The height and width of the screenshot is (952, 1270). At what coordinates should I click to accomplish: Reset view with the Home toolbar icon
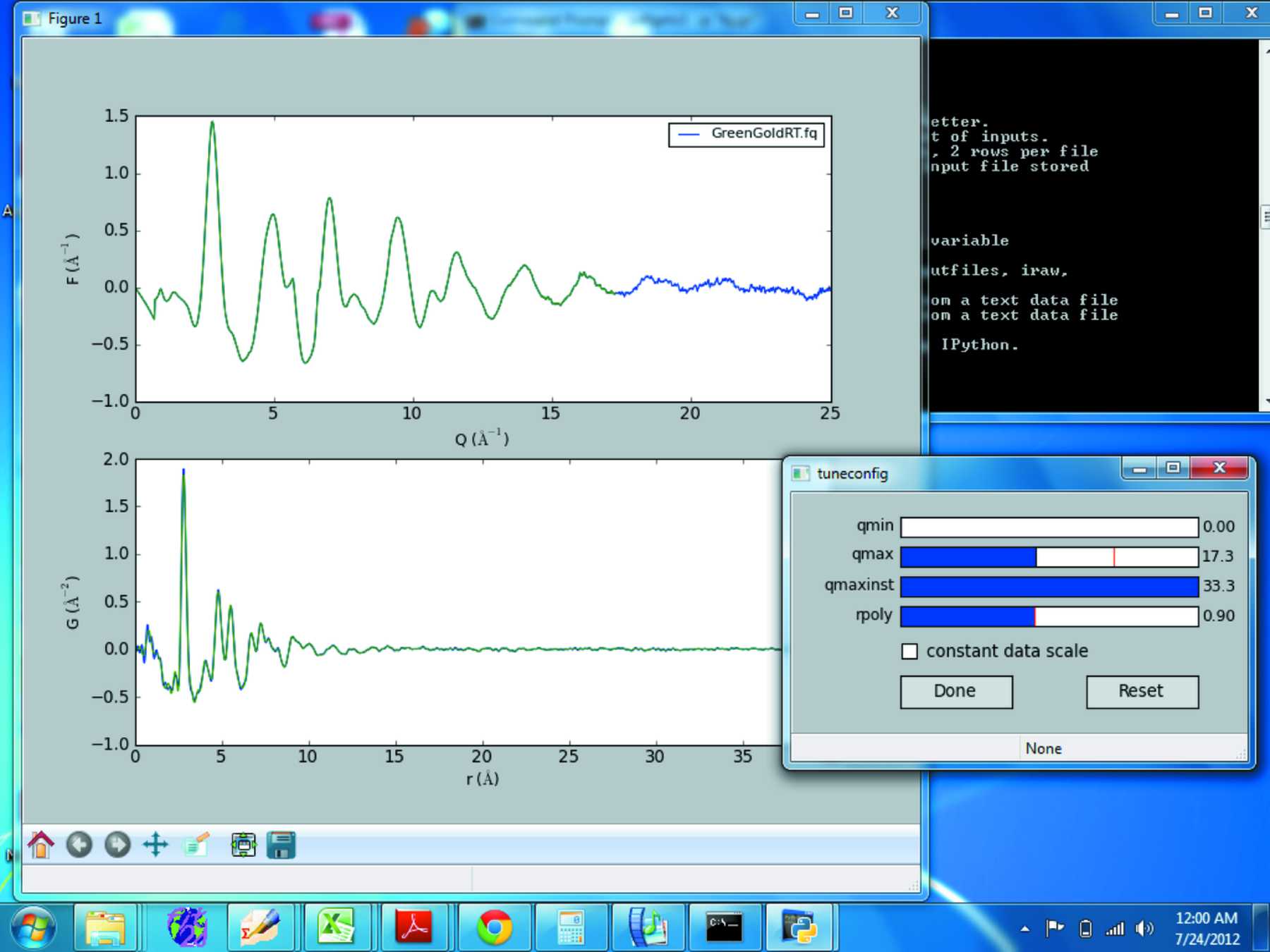(41, 844)
